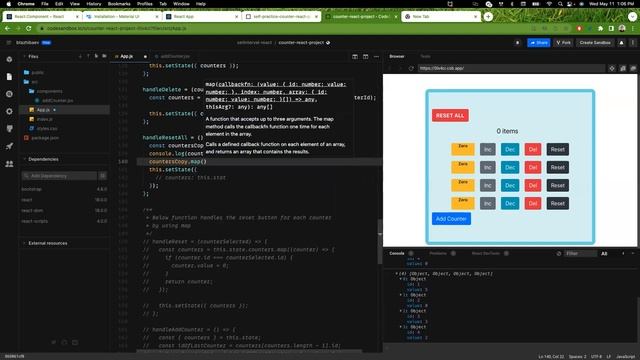Screen dimensions: 640x360
Task: Click the Sandbox Info icon atop the sidebar
Action: [x=9, y=60]
